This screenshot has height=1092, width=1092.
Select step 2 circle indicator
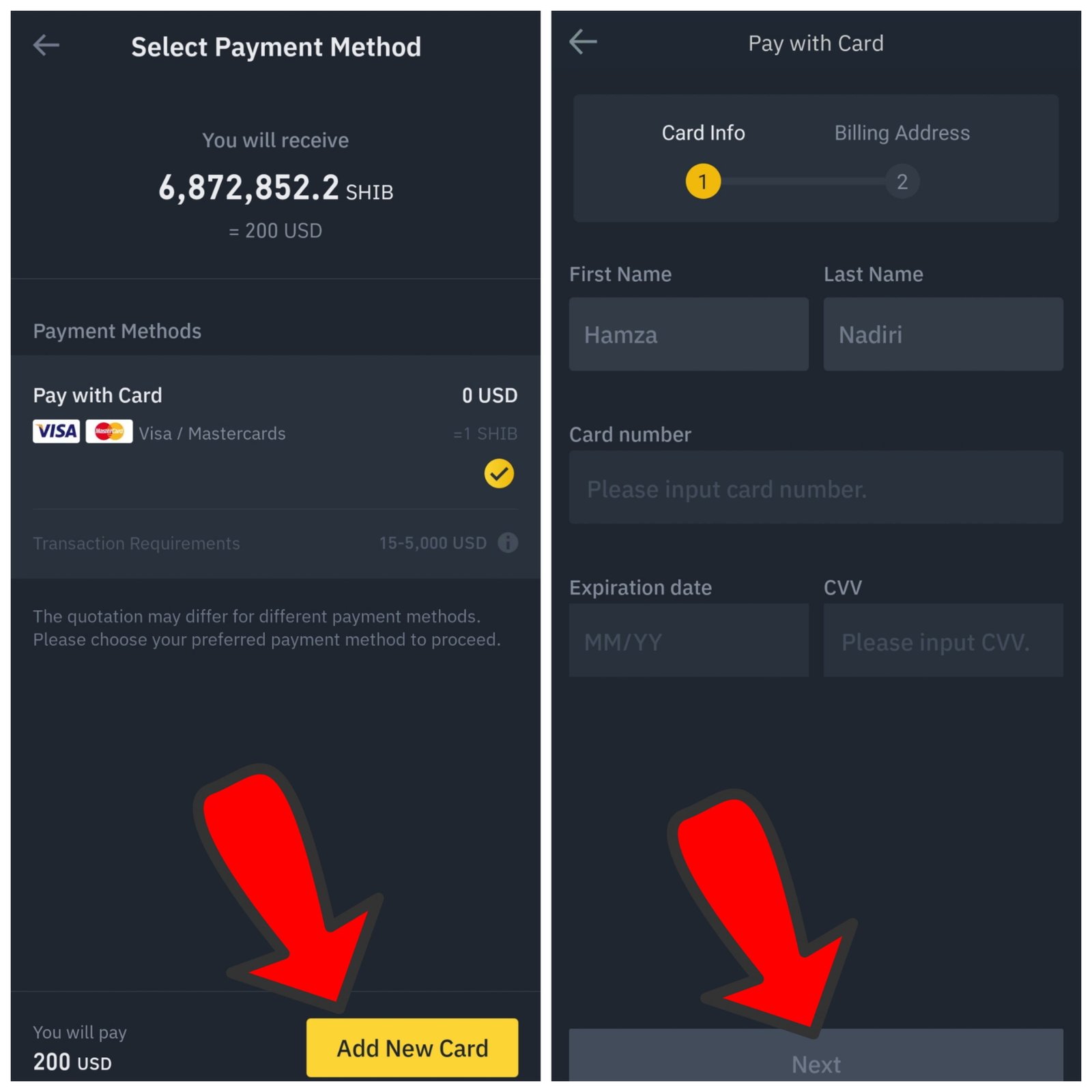(902, 182)
